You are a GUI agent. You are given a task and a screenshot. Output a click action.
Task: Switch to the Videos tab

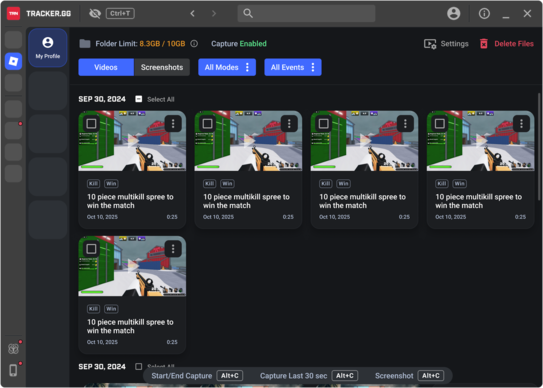pyautogui.click(x=106, y=67)
